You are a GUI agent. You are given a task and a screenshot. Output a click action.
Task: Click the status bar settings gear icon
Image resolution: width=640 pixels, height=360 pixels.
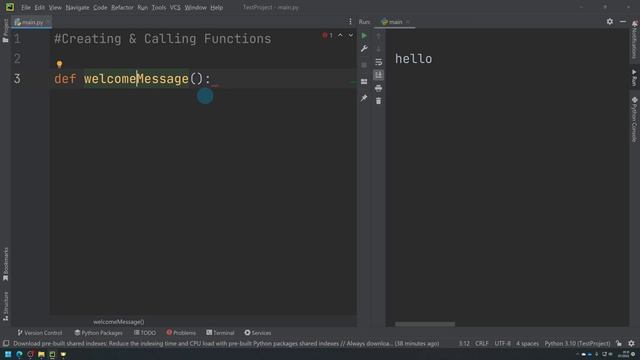coord(631,343)
